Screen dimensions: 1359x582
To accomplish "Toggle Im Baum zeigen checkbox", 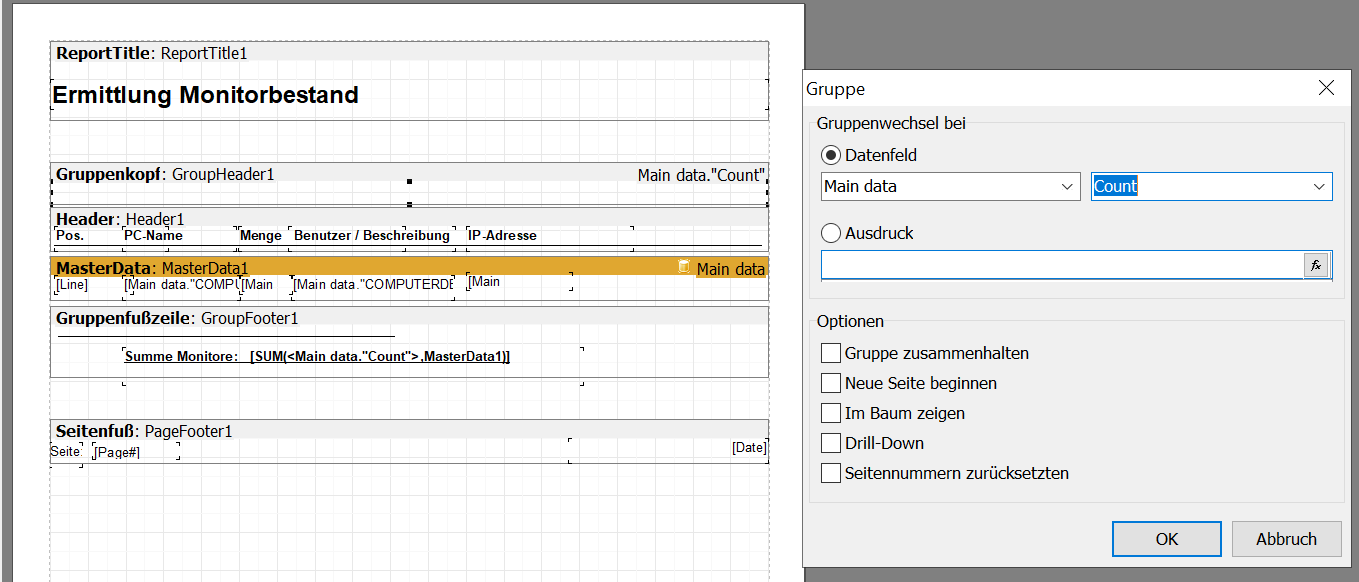I will pos(831,413).
